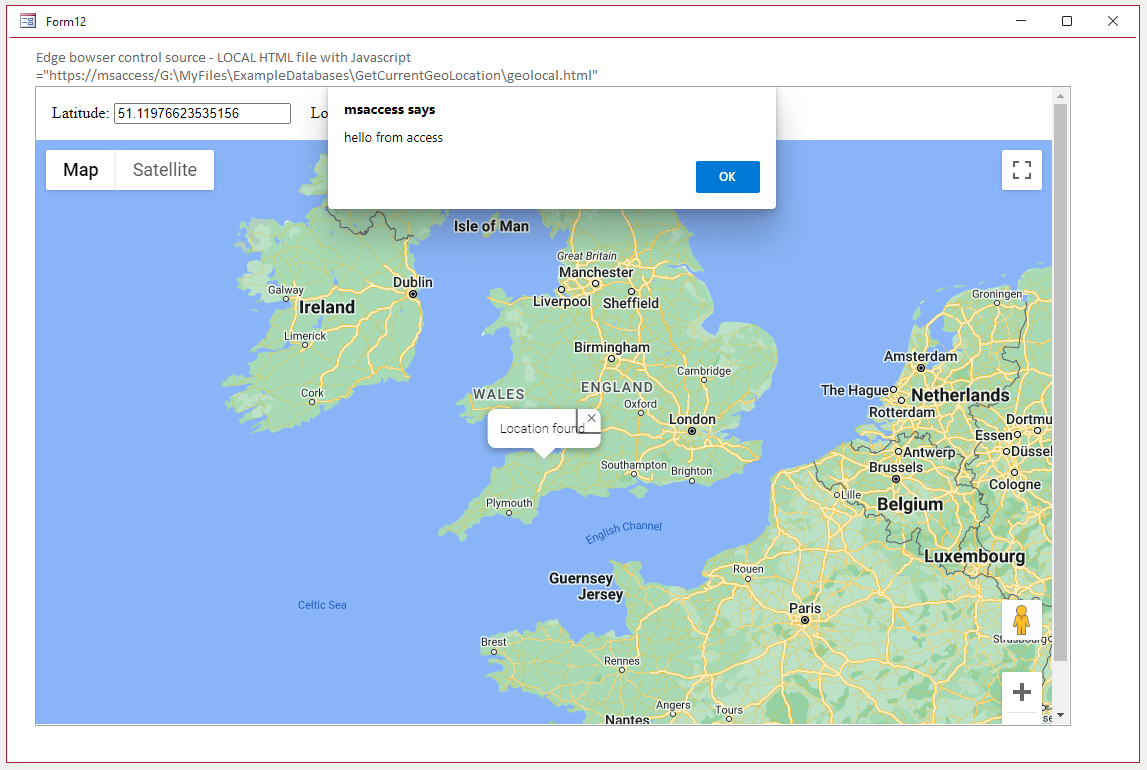The height and width of the screenshot is (770, 1147).
Task: Click the Brussels marker dot
Action: [895, 478]
